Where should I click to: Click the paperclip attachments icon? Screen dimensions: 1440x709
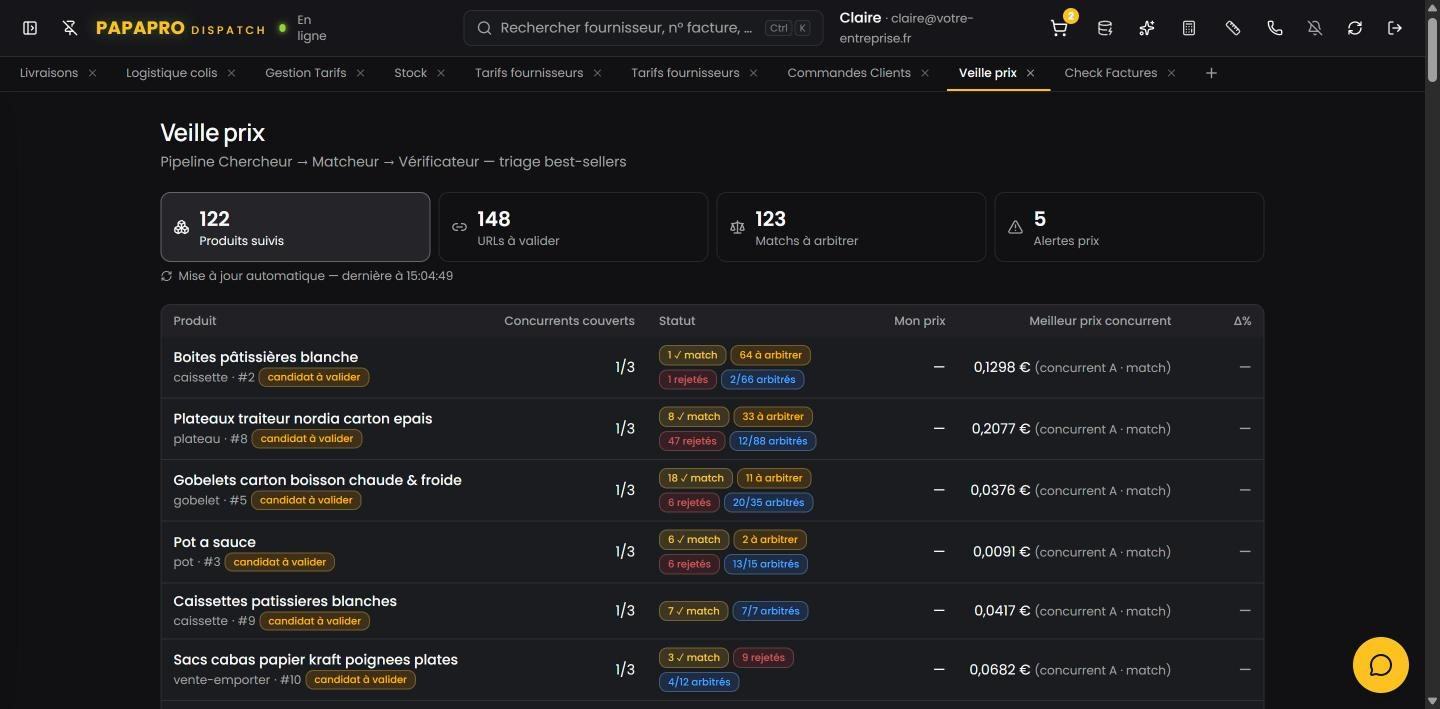pyautogui.click(x=1233, y=28)
